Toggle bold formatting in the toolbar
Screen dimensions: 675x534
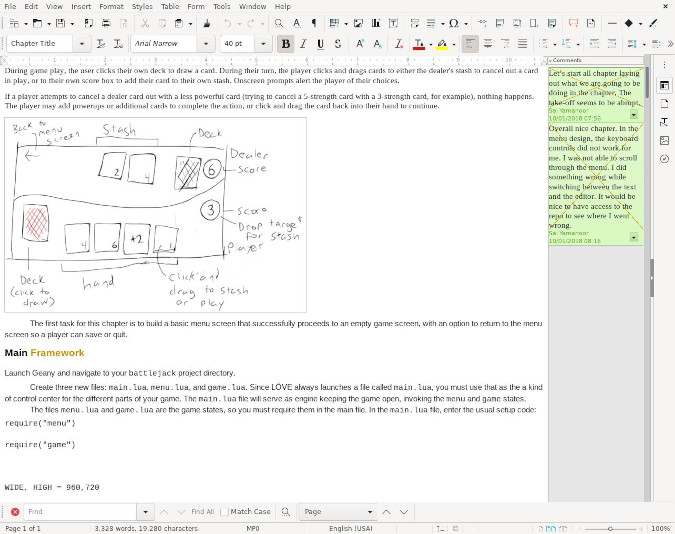click(x=286, y=44)
